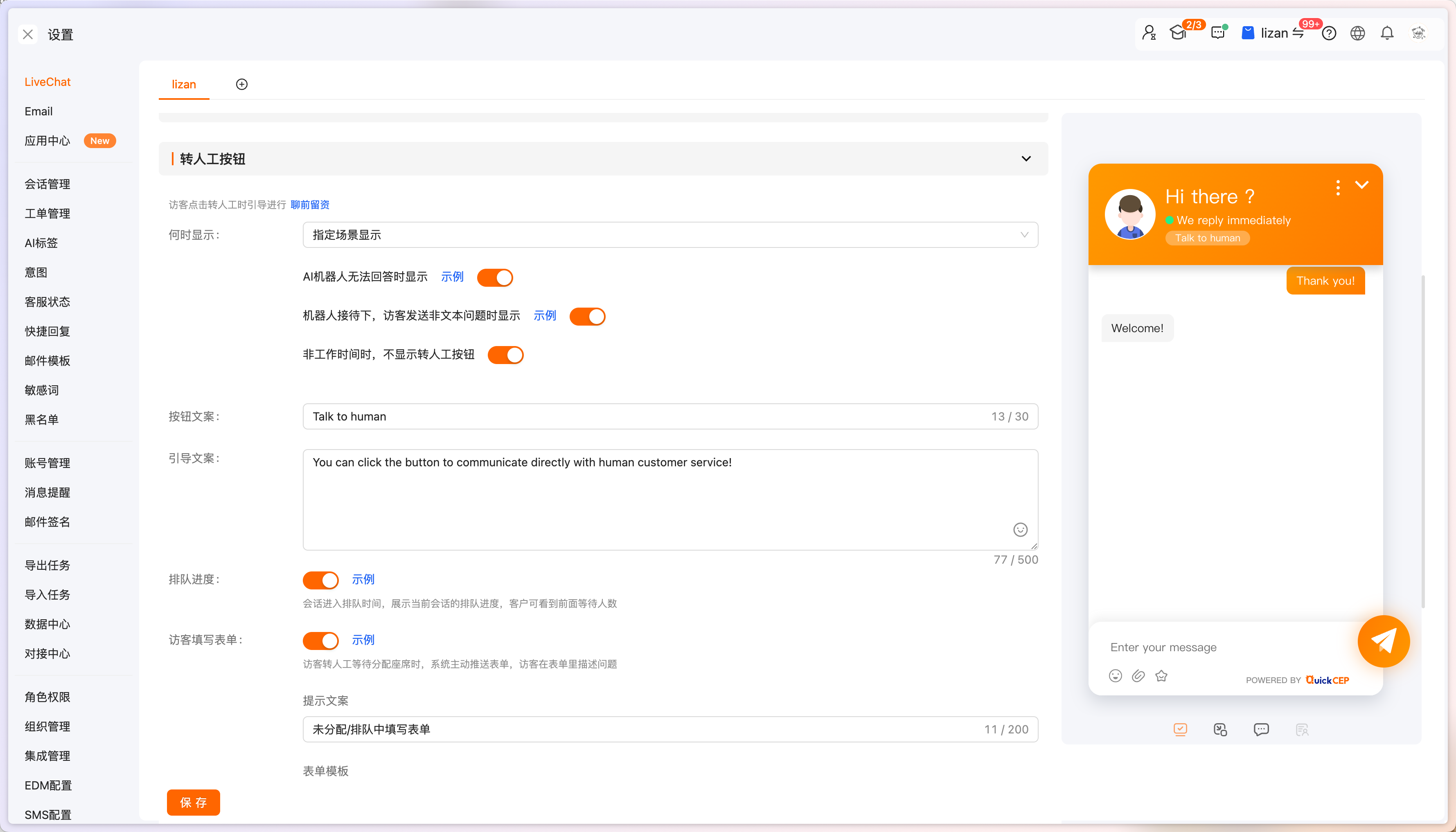Image resolution: width=1456 pixels, height=832 pixels.
Task: Turn off 非工作时间时 hide button toggle
Action: pos(505,355)
